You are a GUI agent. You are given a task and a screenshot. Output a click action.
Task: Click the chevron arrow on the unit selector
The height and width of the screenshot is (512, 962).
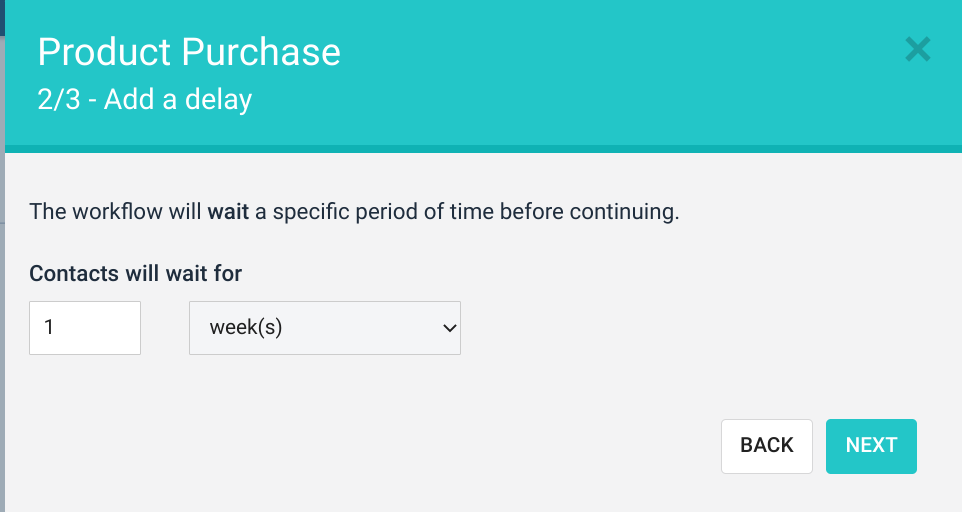coord(449,328)
